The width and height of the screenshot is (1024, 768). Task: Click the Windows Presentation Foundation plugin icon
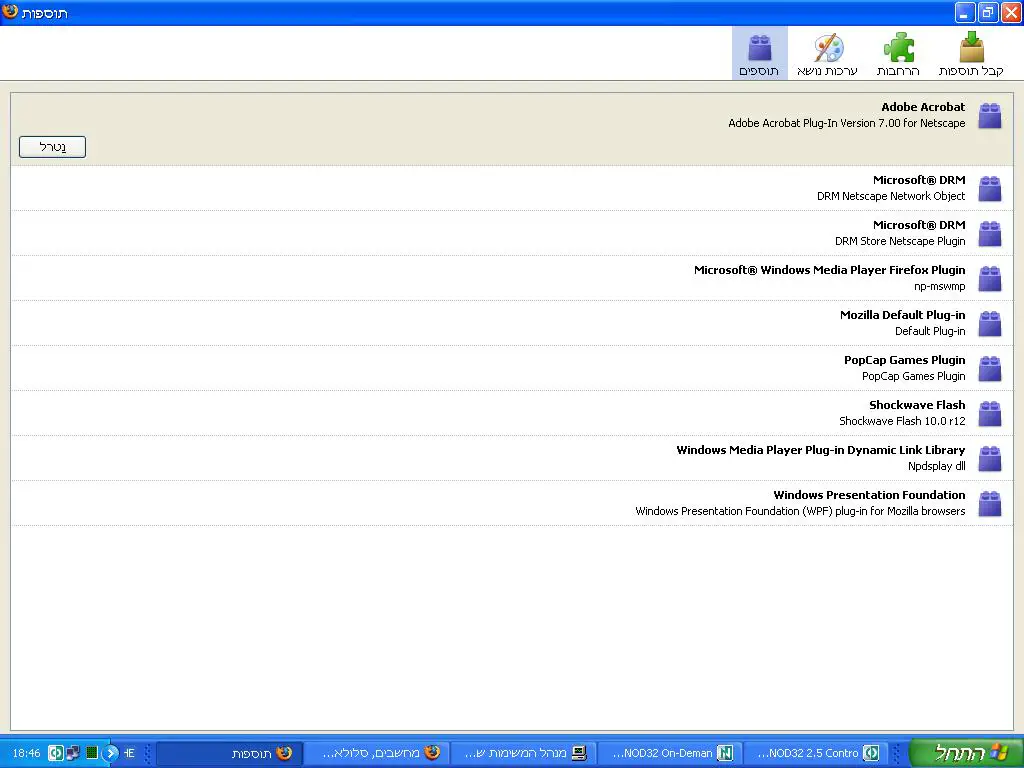pos(989,504)
